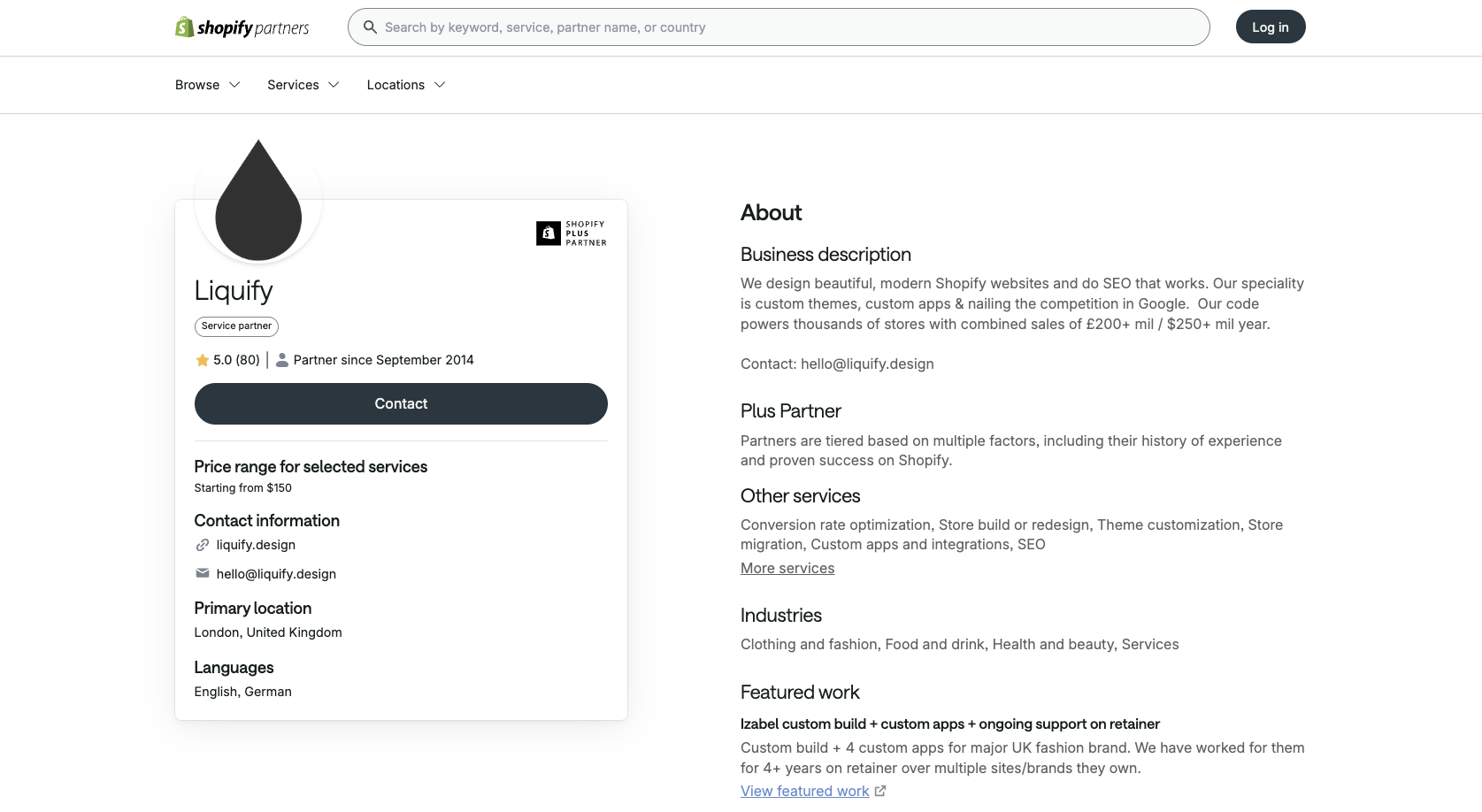Select the Locations menu item
1482x812 pixels.
point(395,85)
